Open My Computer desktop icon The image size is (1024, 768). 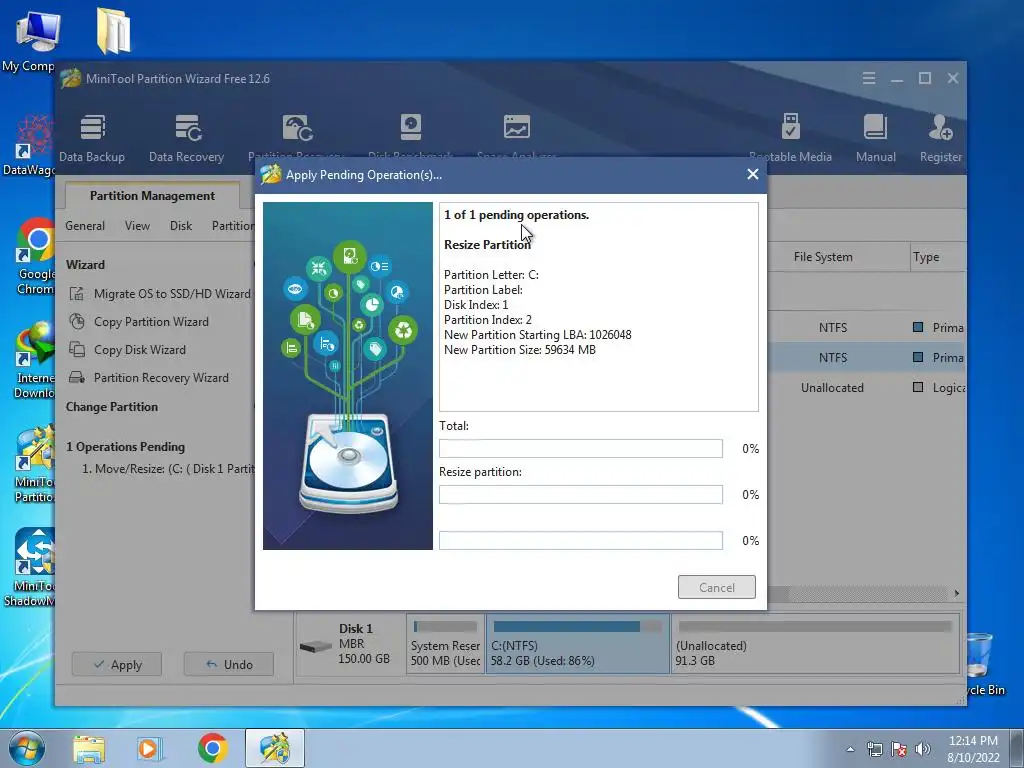point(33,40)
